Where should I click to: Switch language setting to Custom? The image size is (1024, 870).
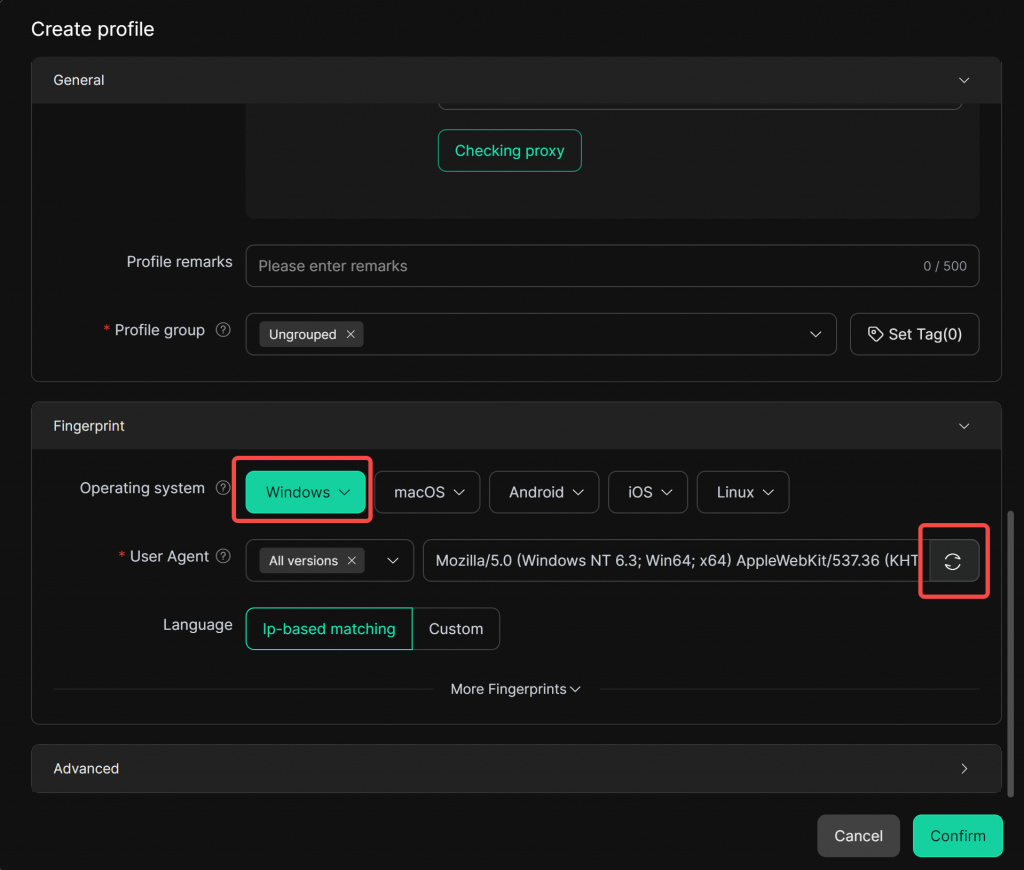coord(456,629)
